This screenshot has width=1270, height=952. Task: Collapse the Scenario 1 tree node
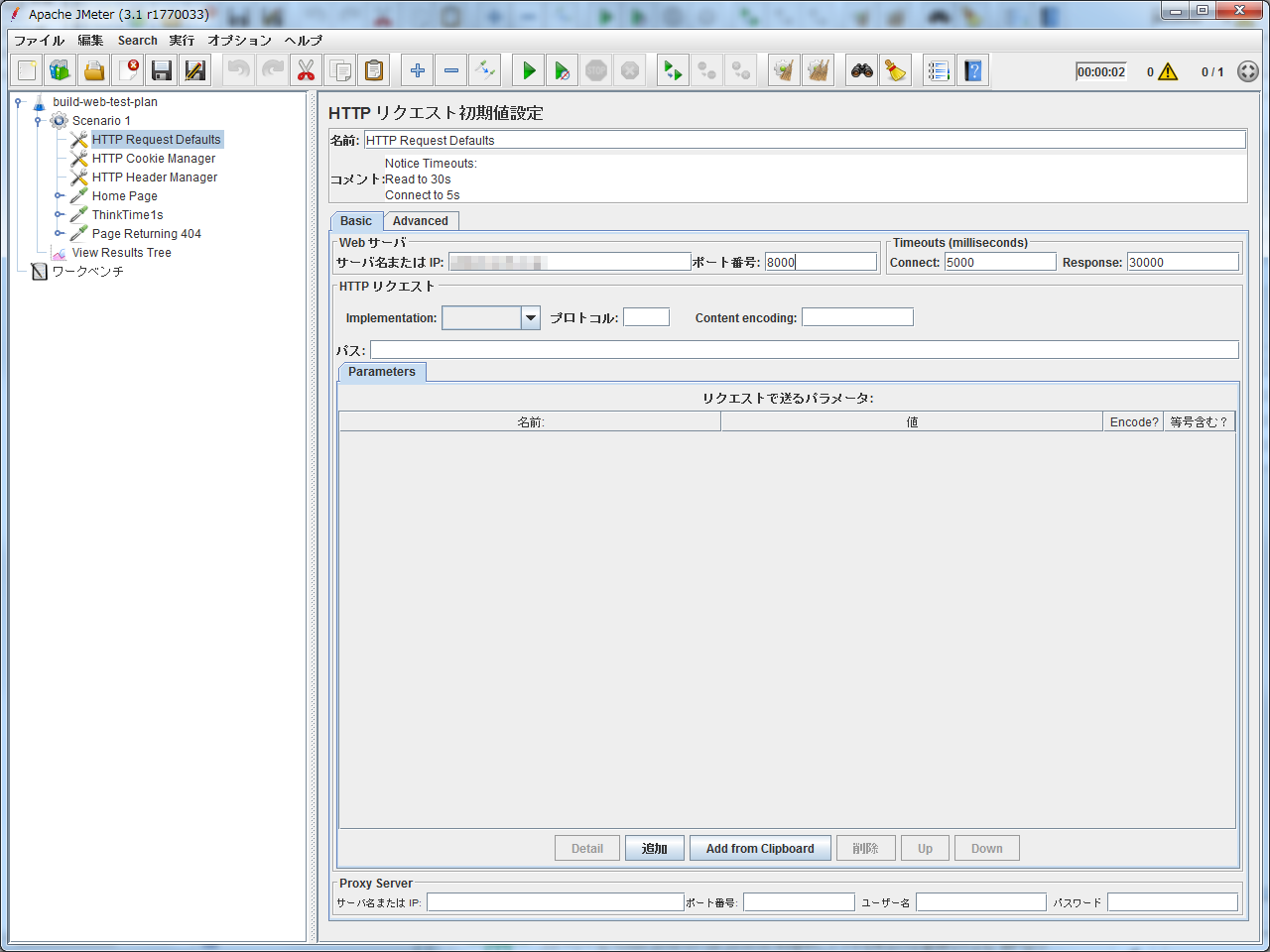coord(38,121)
